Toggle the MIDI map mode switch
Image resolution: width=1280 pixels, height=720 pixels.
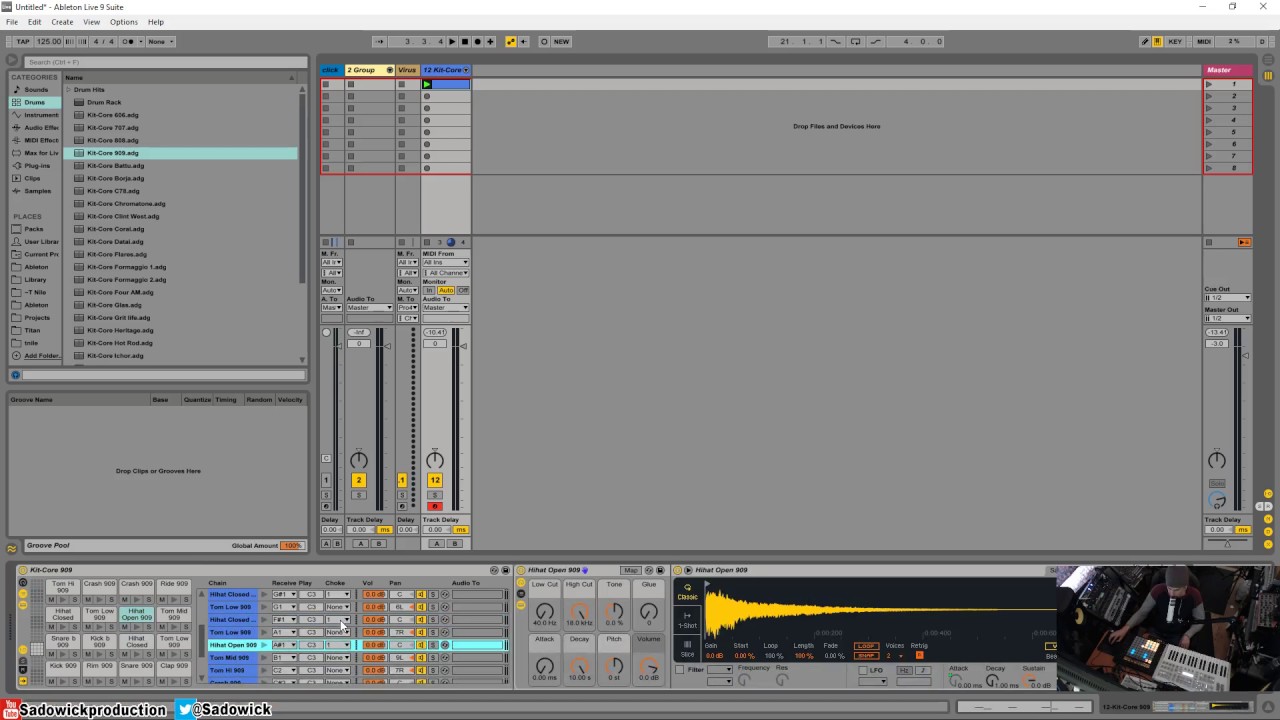point(1204,41)
